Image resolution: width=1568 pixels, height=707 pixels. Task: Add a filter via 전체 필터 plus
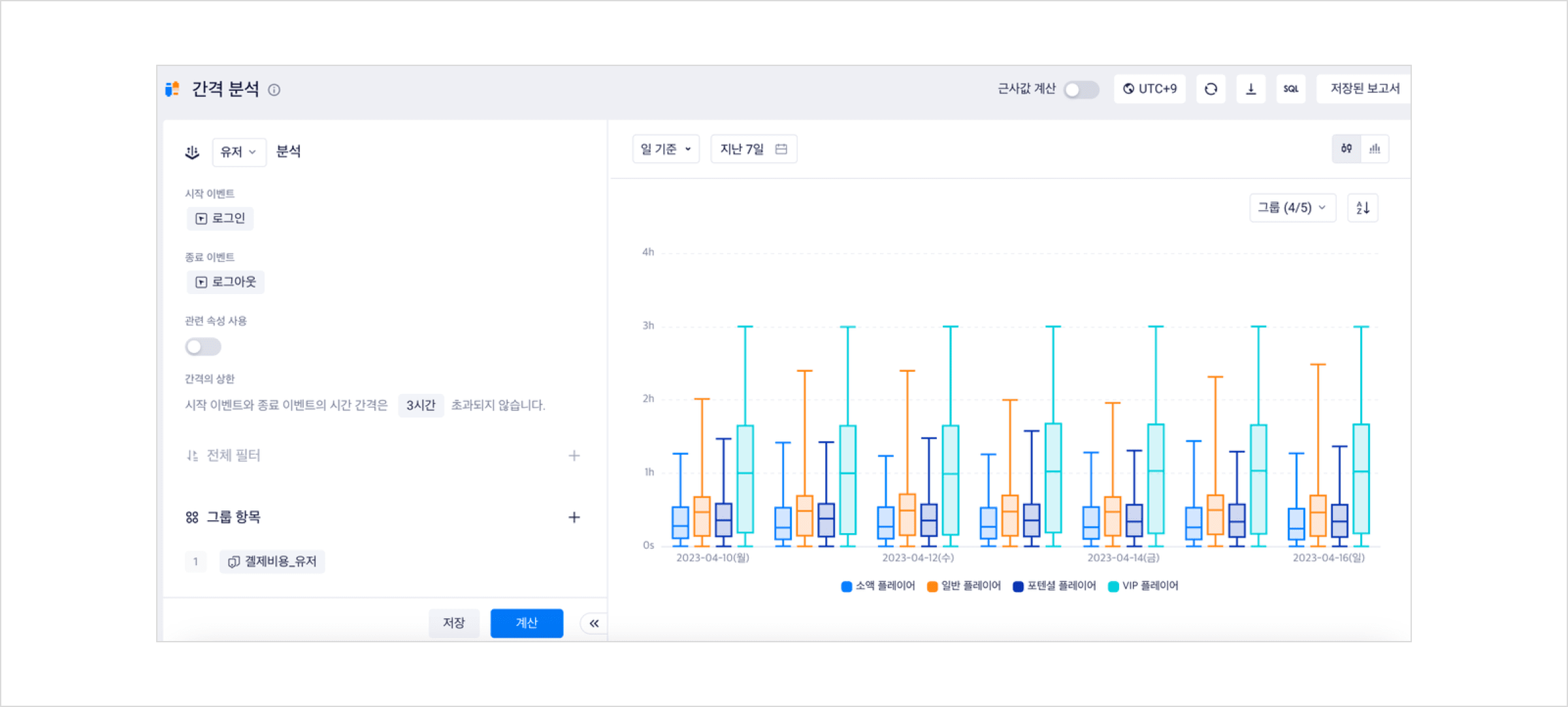574,455
